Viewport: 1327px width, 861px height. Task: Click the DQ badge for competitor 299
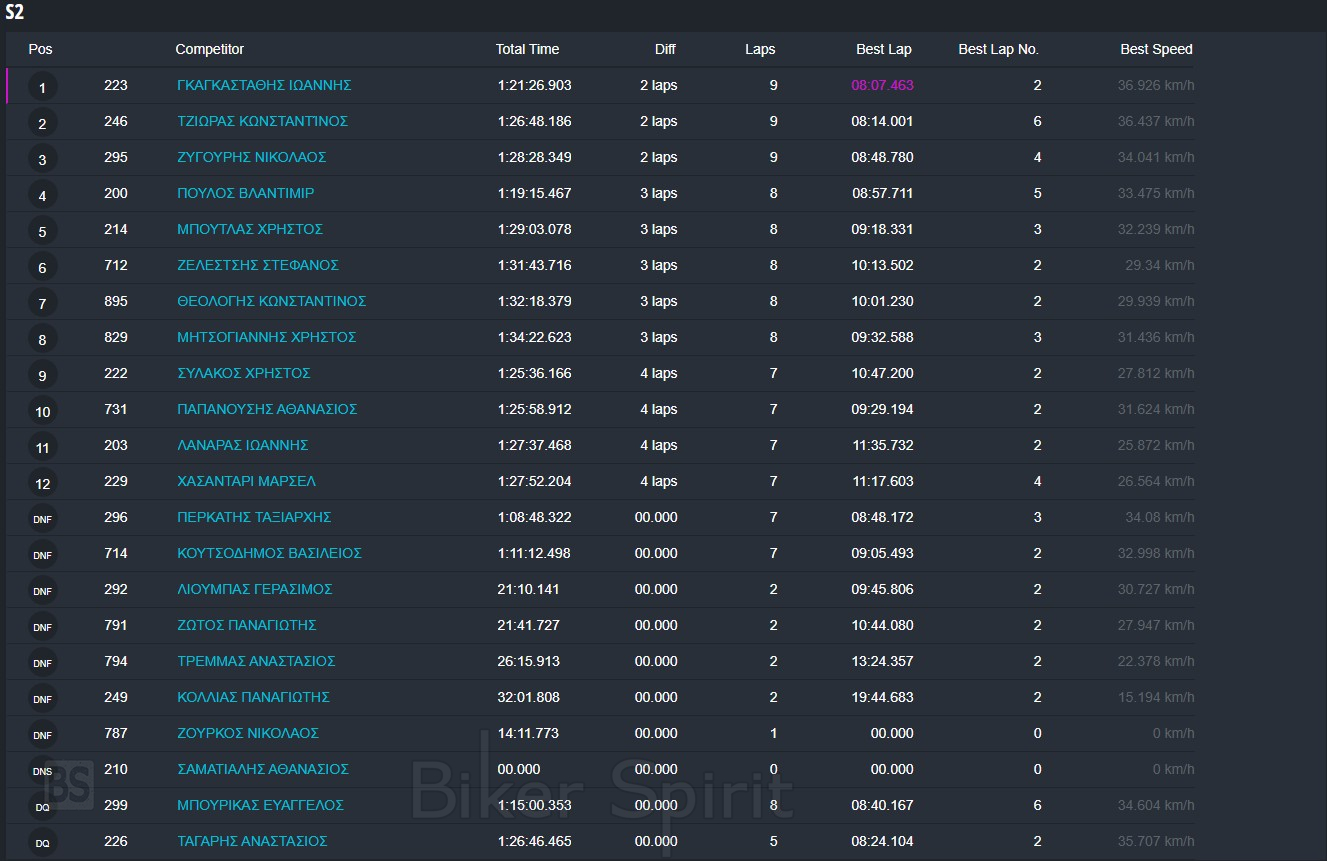(x=42, y=807)
